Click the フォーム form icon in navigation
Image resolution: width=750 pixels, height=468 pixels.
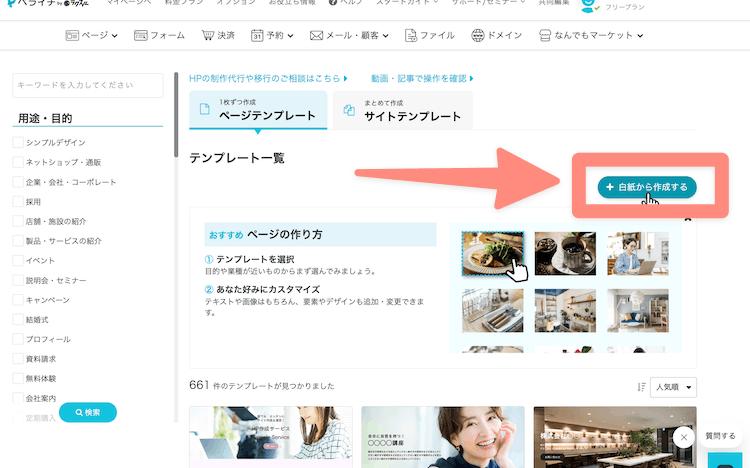tap(141, 35)
